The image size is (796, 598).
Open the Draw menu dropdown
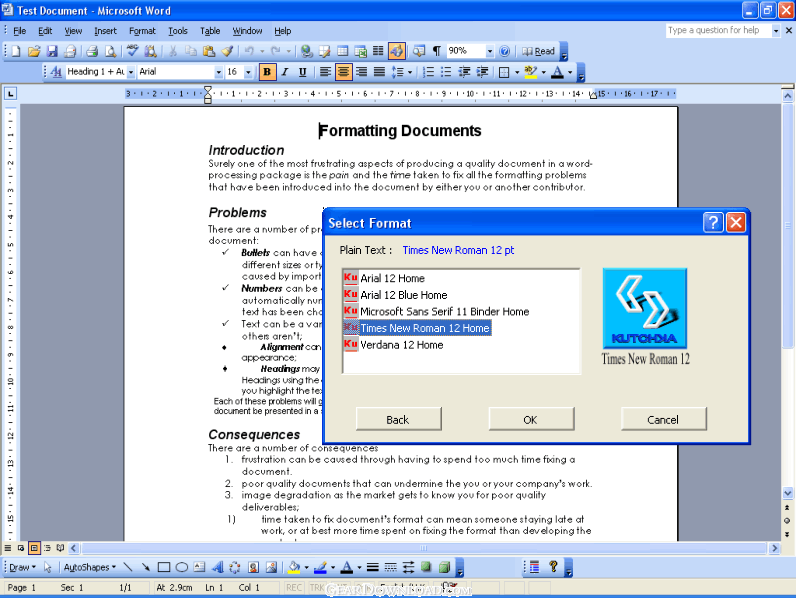pos(22,567)
